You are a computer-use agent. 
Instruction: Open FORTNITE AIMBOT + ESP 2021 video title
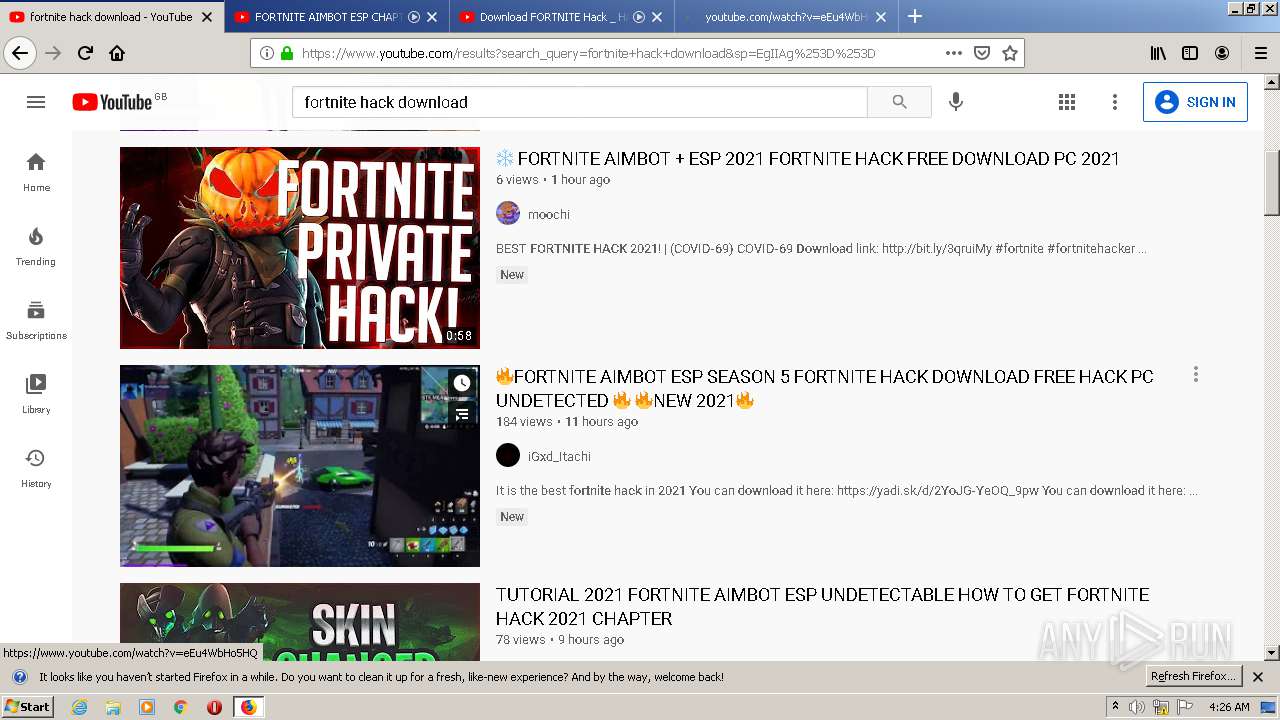point(808,158)
